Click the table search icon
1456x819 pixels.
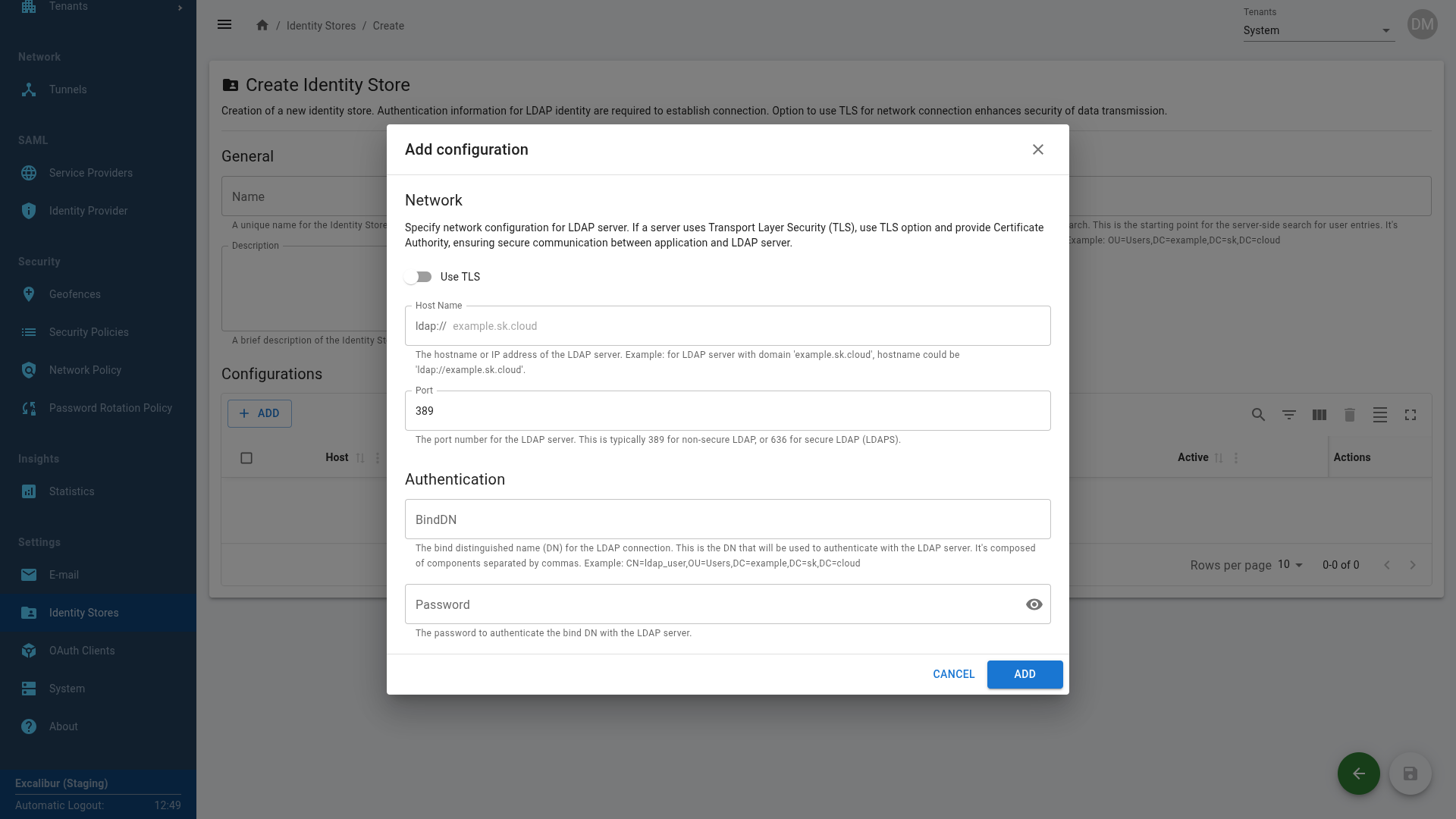click(x=1258, y=415)
